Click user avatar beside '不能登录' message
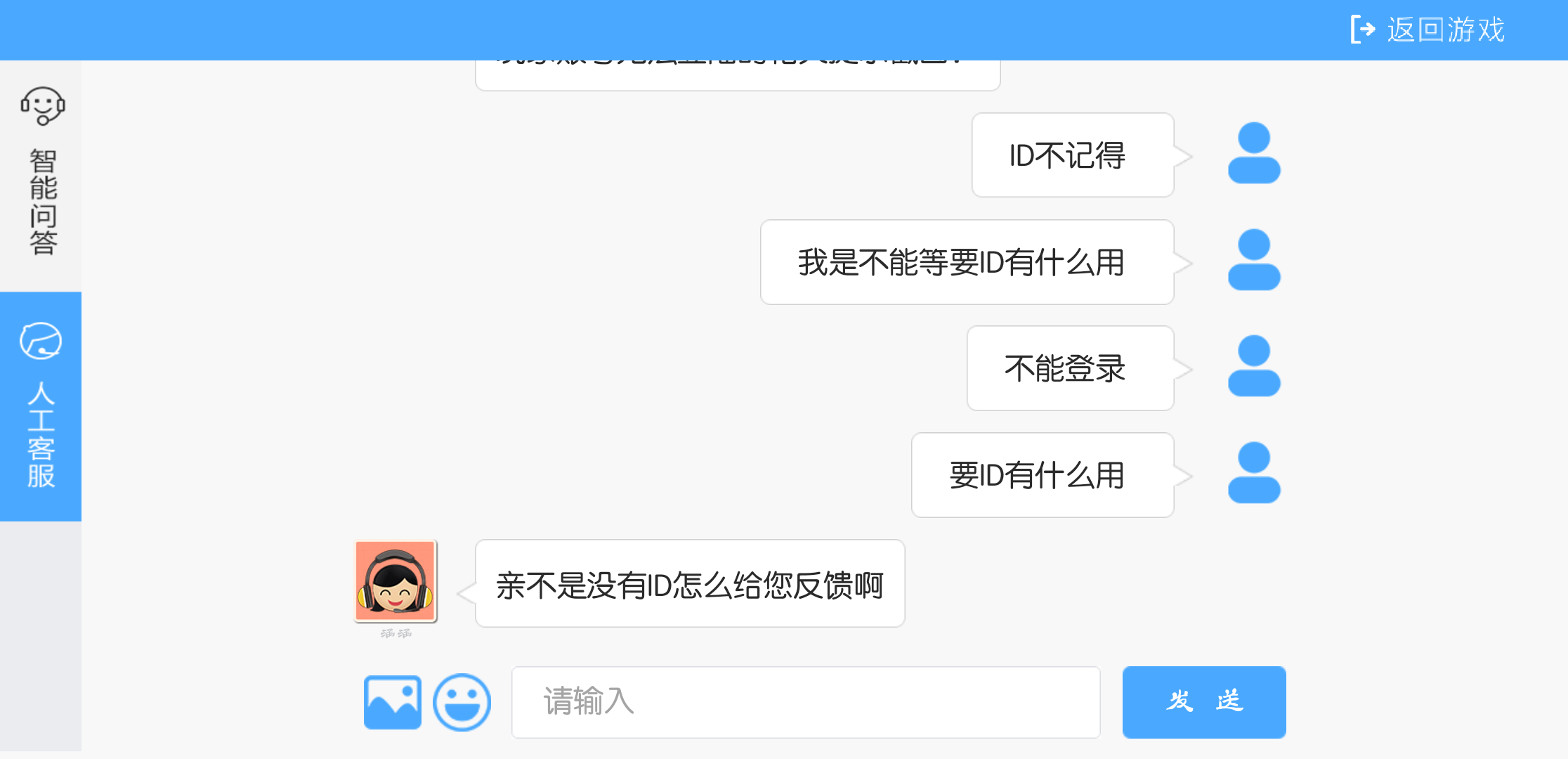 click(x=1254, y=366)
